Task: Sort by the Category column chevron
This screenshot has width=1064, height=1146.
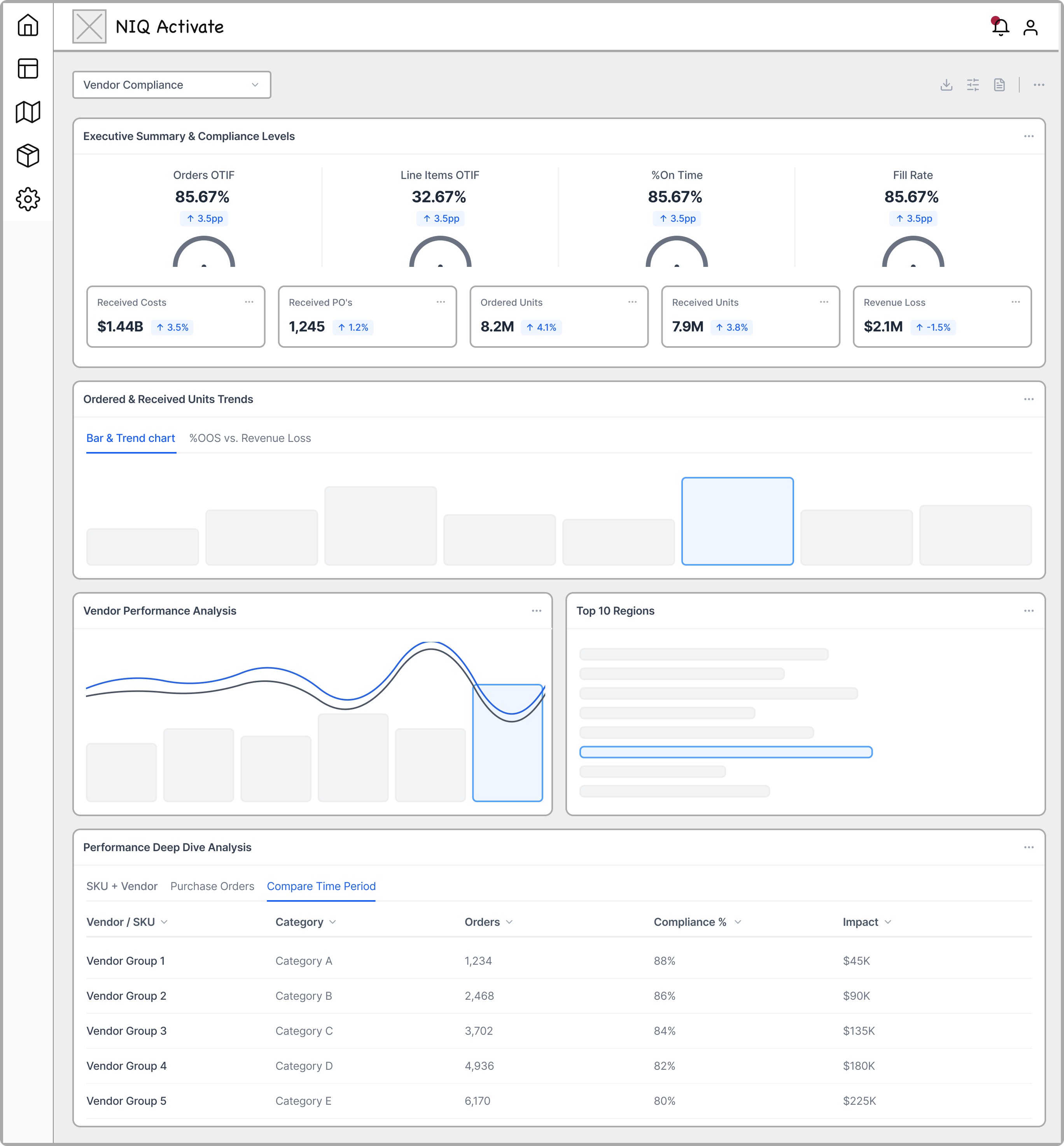Action: [333, 922]
